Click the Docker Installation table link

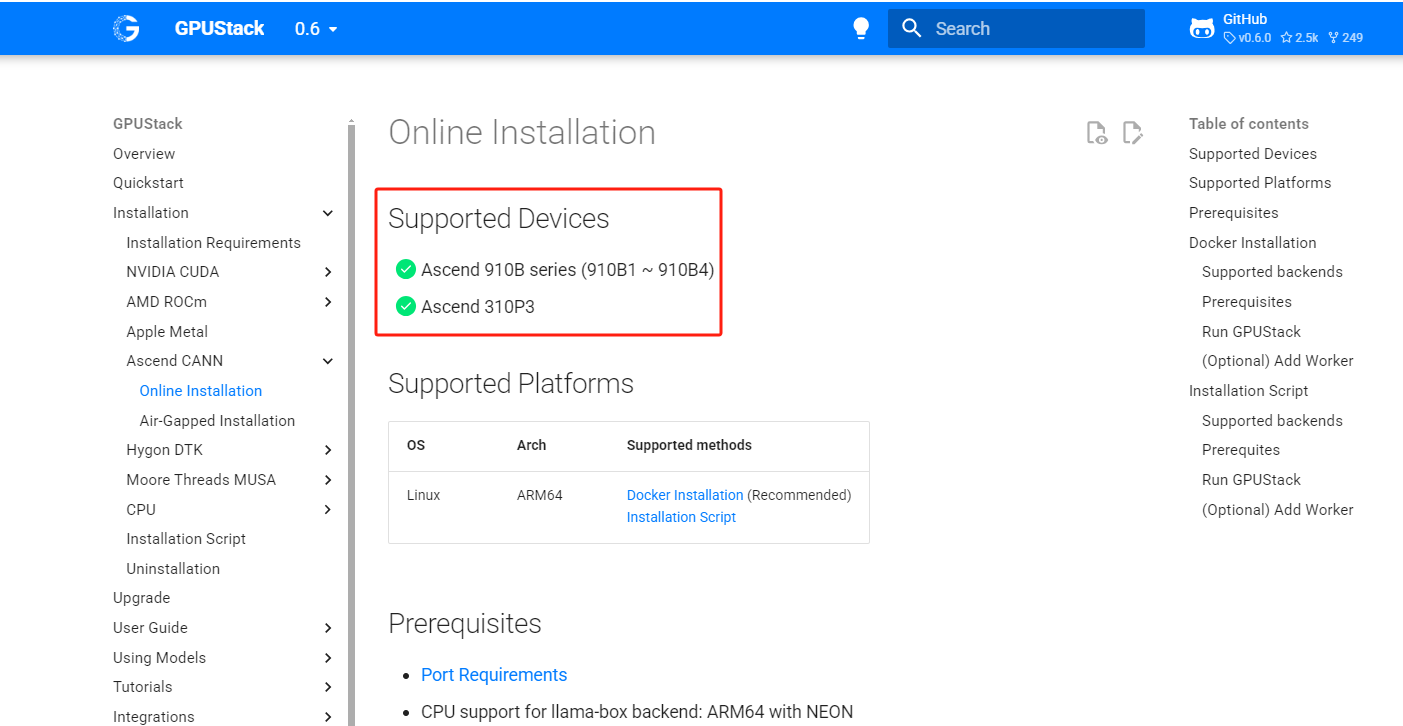tap(685, 495)
